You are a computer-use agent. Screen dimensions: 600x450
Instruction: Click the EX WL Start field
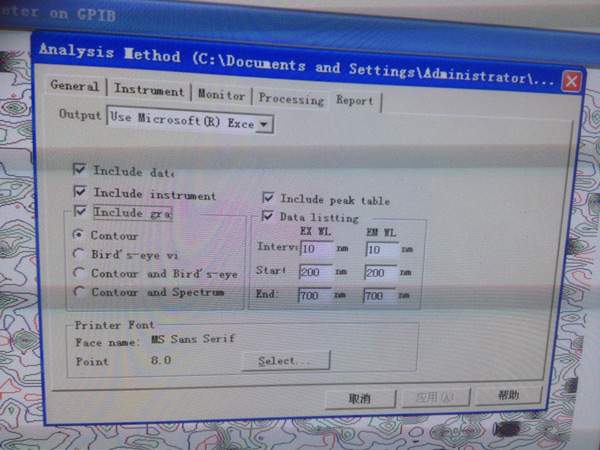(x=316, y=272)
